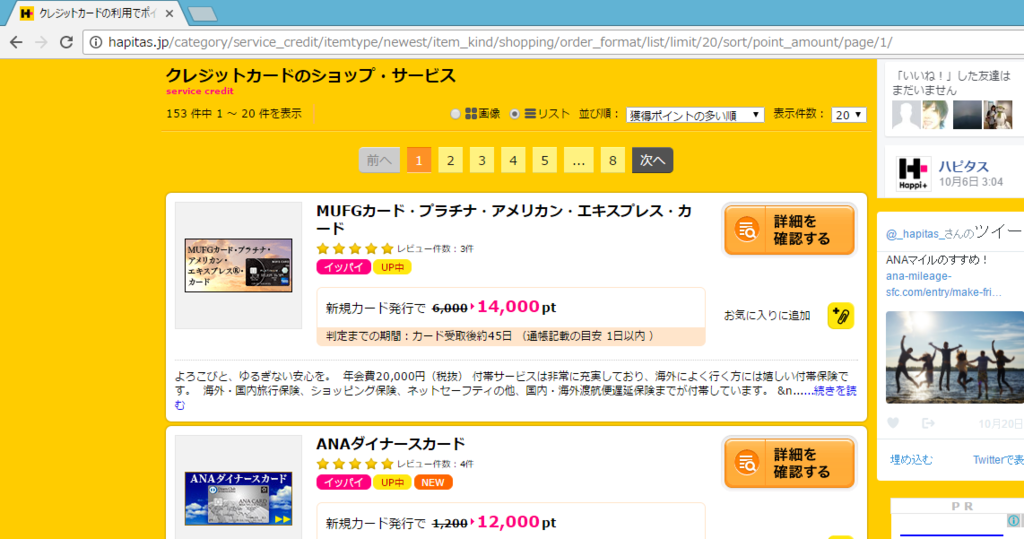Go to pagination page 1
Screen dimensions: 1024x539
coord(419,160)
